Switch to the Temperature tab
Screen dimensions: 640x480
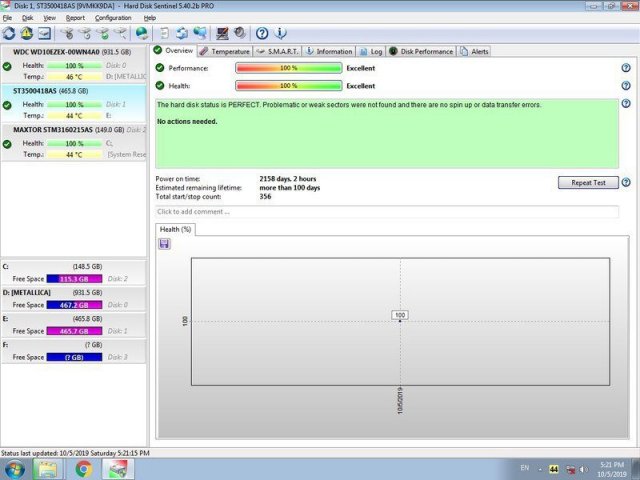pyautogui.click(x=224, y=51)
